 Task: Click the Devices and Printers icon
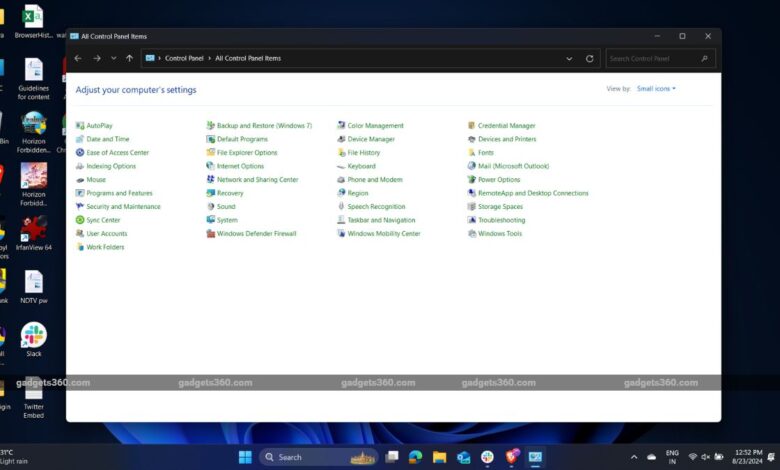(x=472, y=139)
